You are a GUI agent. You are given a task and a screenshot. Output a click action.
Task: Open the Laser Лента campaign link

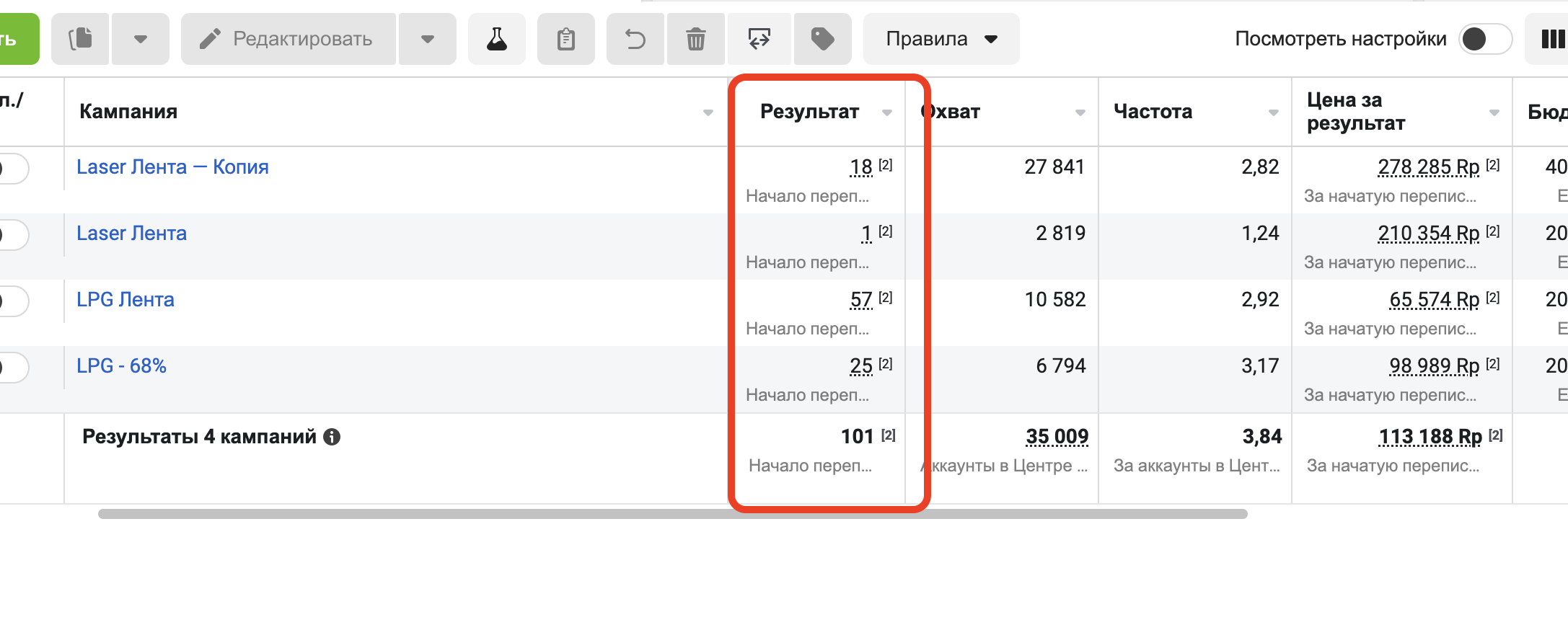131,234
